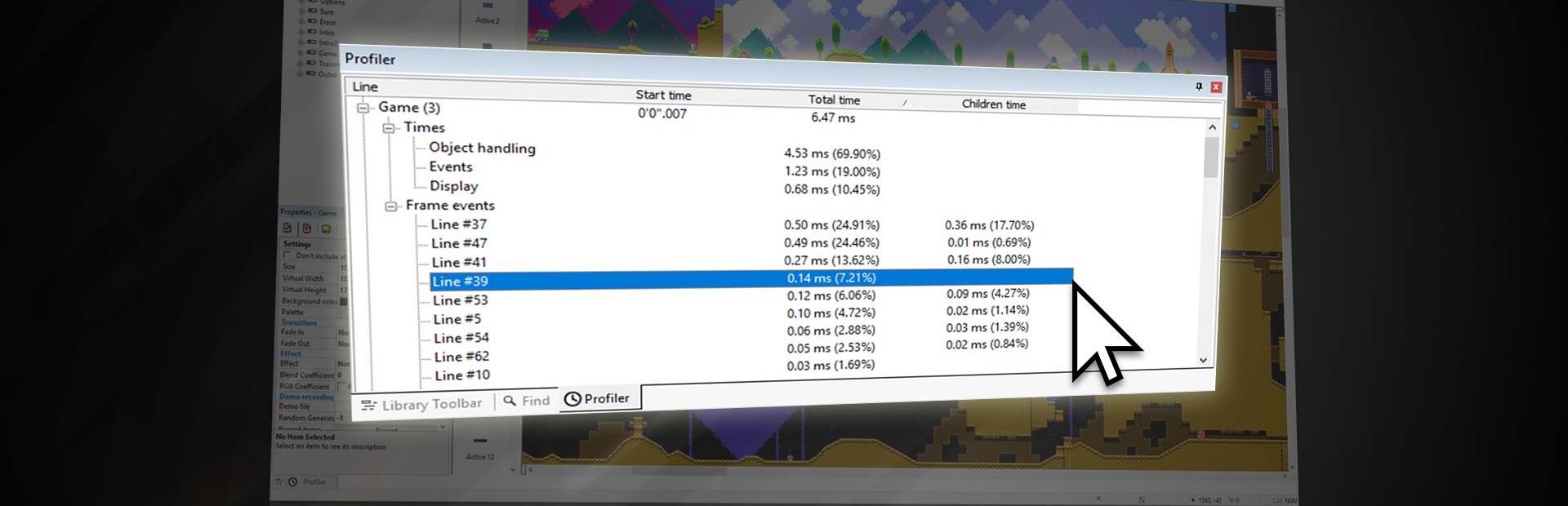
Task: Click the Fade Out property row
Action: (314, 344)
